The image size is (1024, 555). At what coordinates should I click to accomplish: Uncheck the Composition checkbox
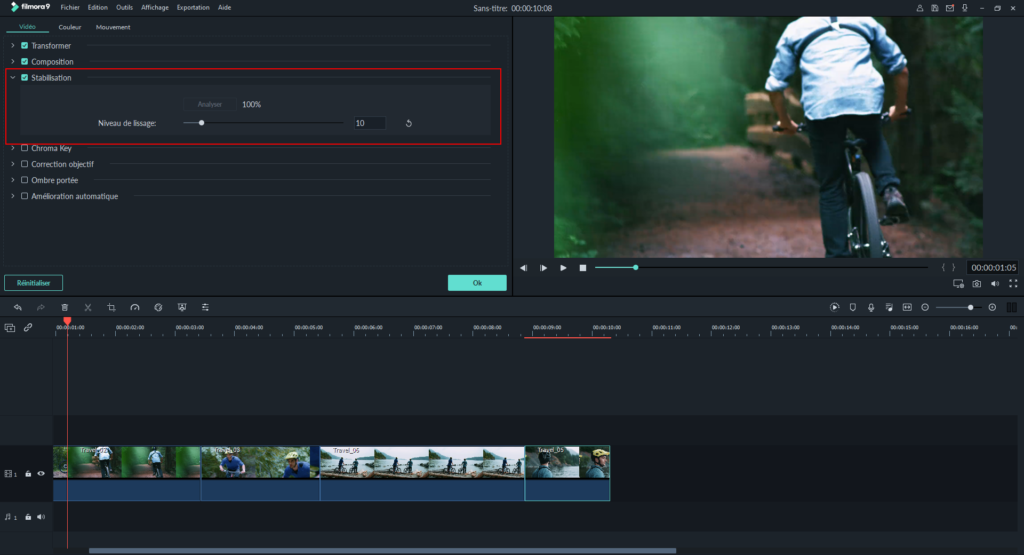click(24, 61)
